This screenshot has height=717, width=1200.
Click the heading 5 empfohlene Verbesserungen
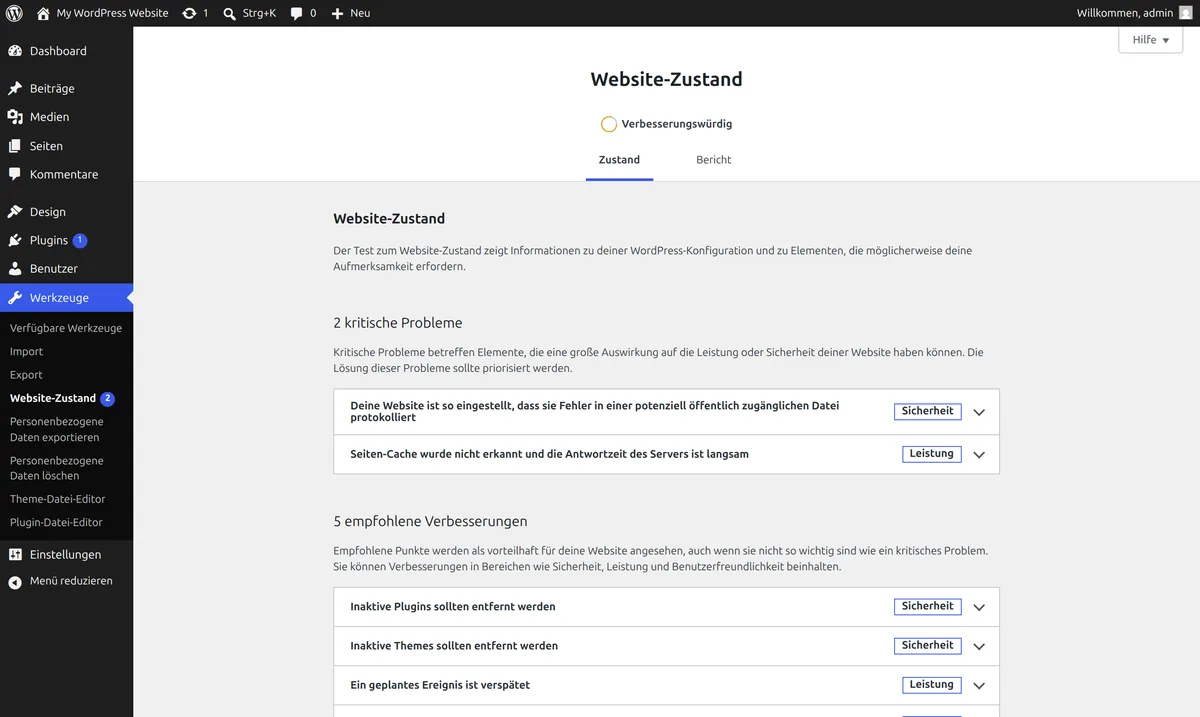point(431,522)
